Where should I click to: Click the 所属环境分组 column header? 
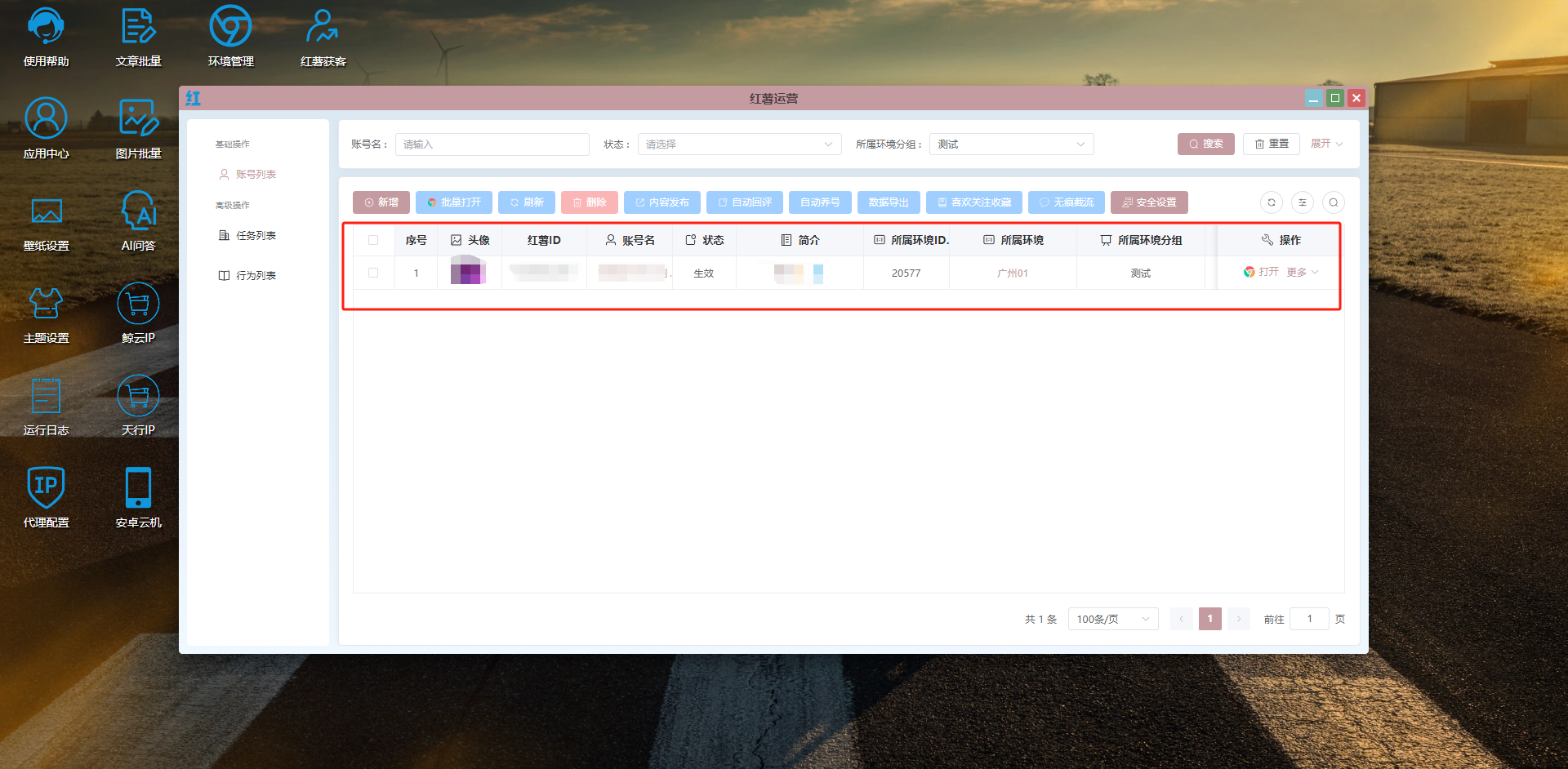[1141, 240]
